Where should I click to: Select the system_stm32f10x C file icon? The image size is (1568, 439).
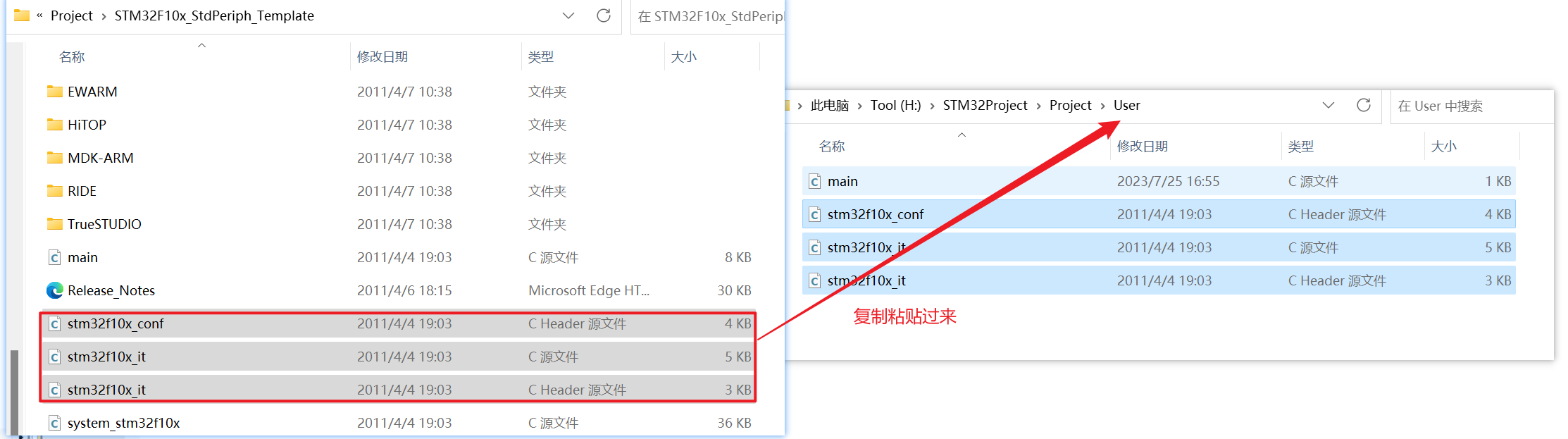(x=54, y=423)
